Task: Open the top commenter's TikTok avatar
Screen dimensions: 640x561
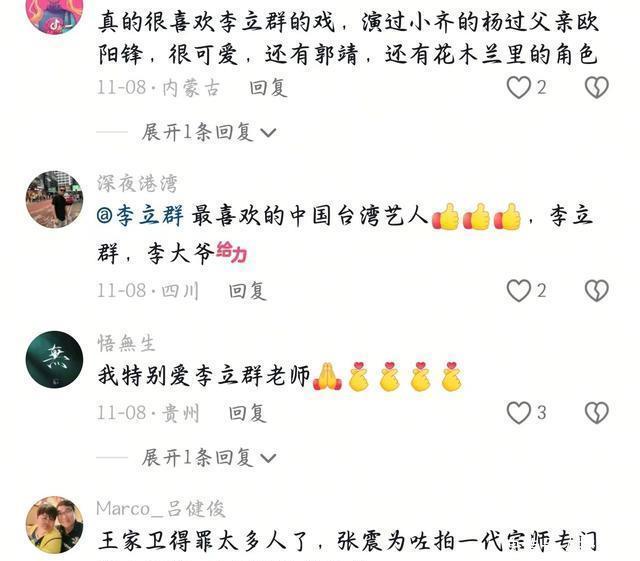Action: tap(54, 14)
